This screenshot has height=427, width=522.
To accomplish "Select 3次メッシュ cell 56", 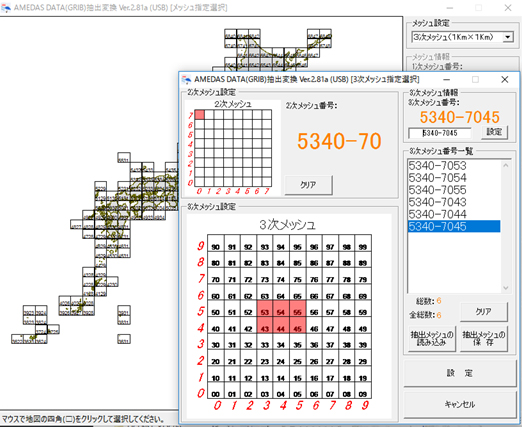I will [x=314, y=309].
